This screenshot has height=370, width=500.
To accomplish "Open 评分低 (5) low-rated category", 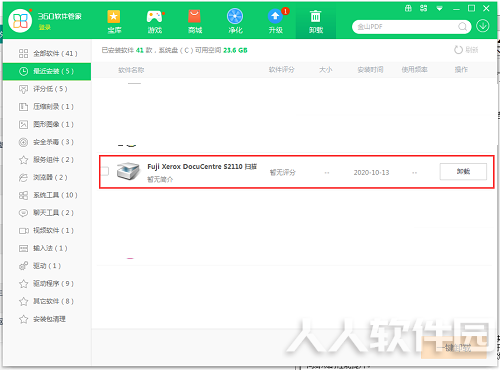I will point(47,89).
